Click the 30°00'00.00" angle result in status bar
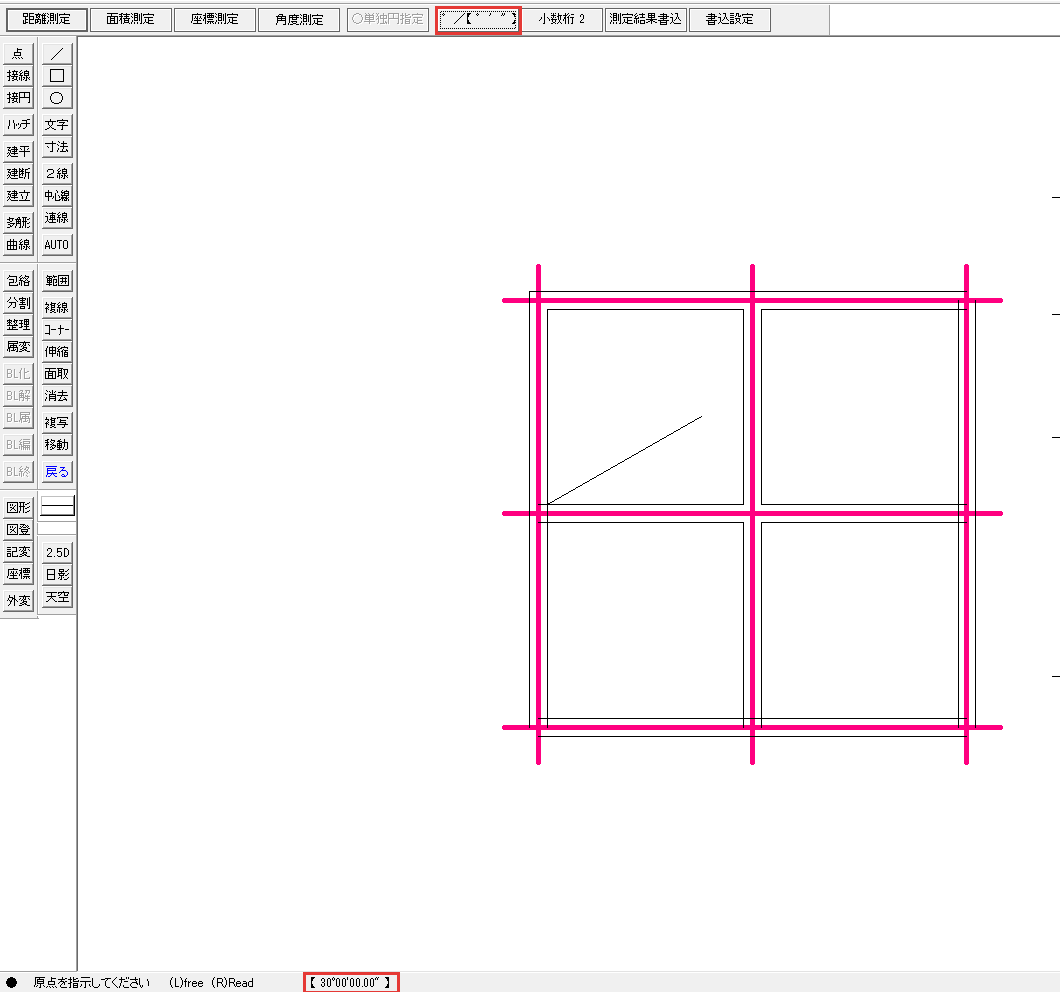Screen dimensions: 1060x992 (351, 983)
